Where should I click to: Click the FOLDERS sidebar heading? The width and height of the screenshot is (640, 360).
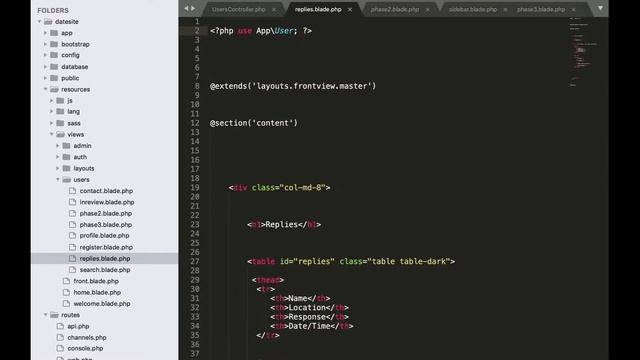[x=53, y=10]
